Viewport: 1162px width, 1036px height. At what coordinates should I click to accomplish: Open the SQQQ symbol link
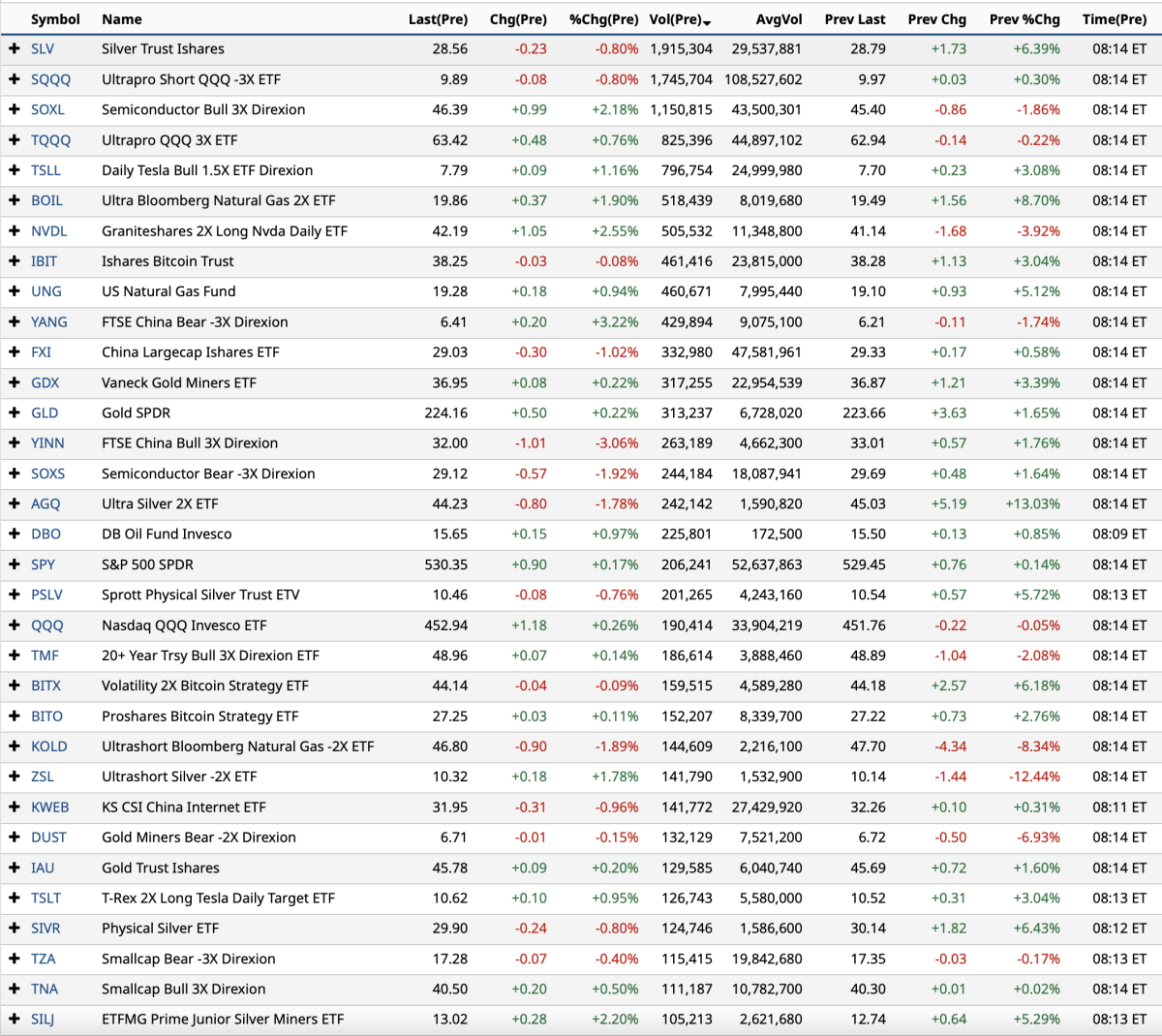50,79
